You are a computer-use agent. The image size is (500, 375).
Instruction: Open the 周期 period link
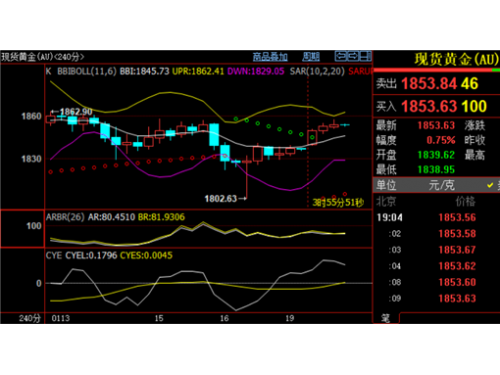coord(311,57)
